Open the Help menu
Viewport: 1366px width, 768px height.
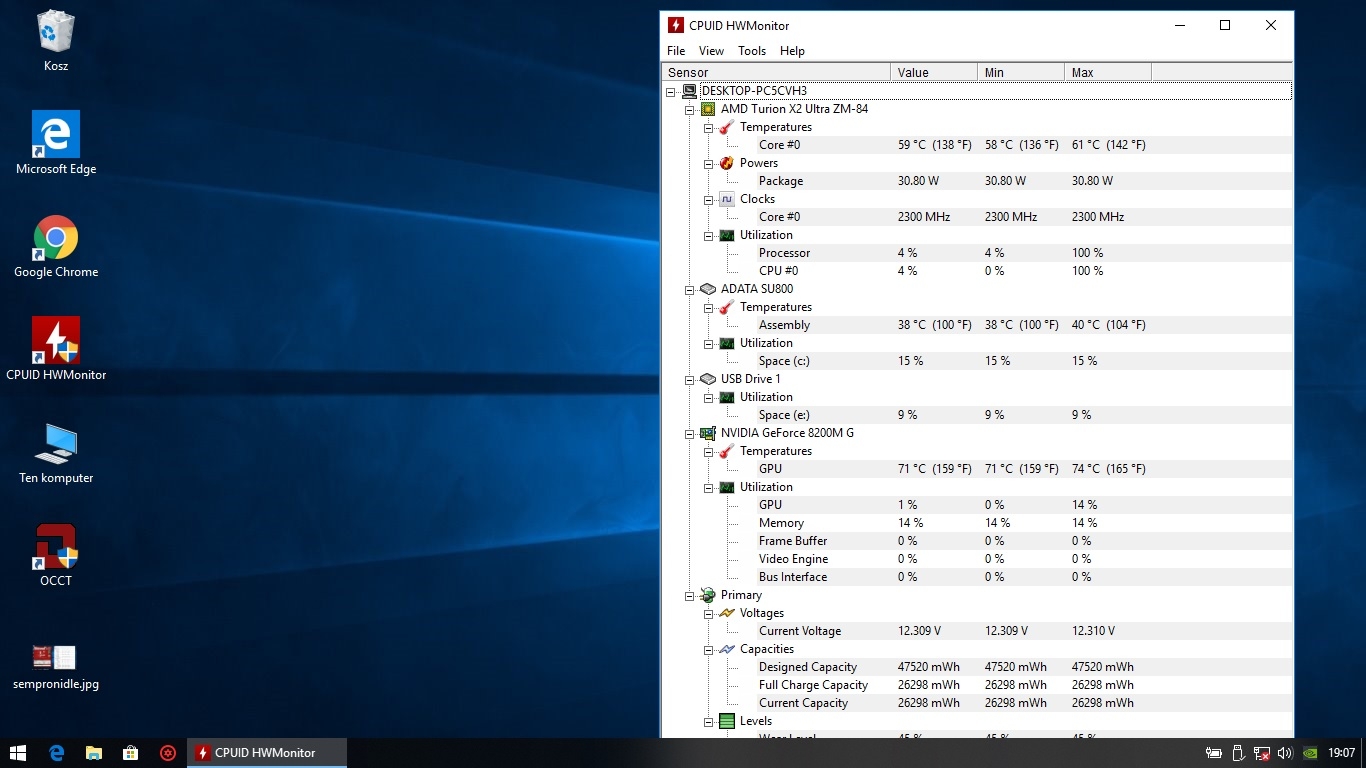click(x=792, y=51)
